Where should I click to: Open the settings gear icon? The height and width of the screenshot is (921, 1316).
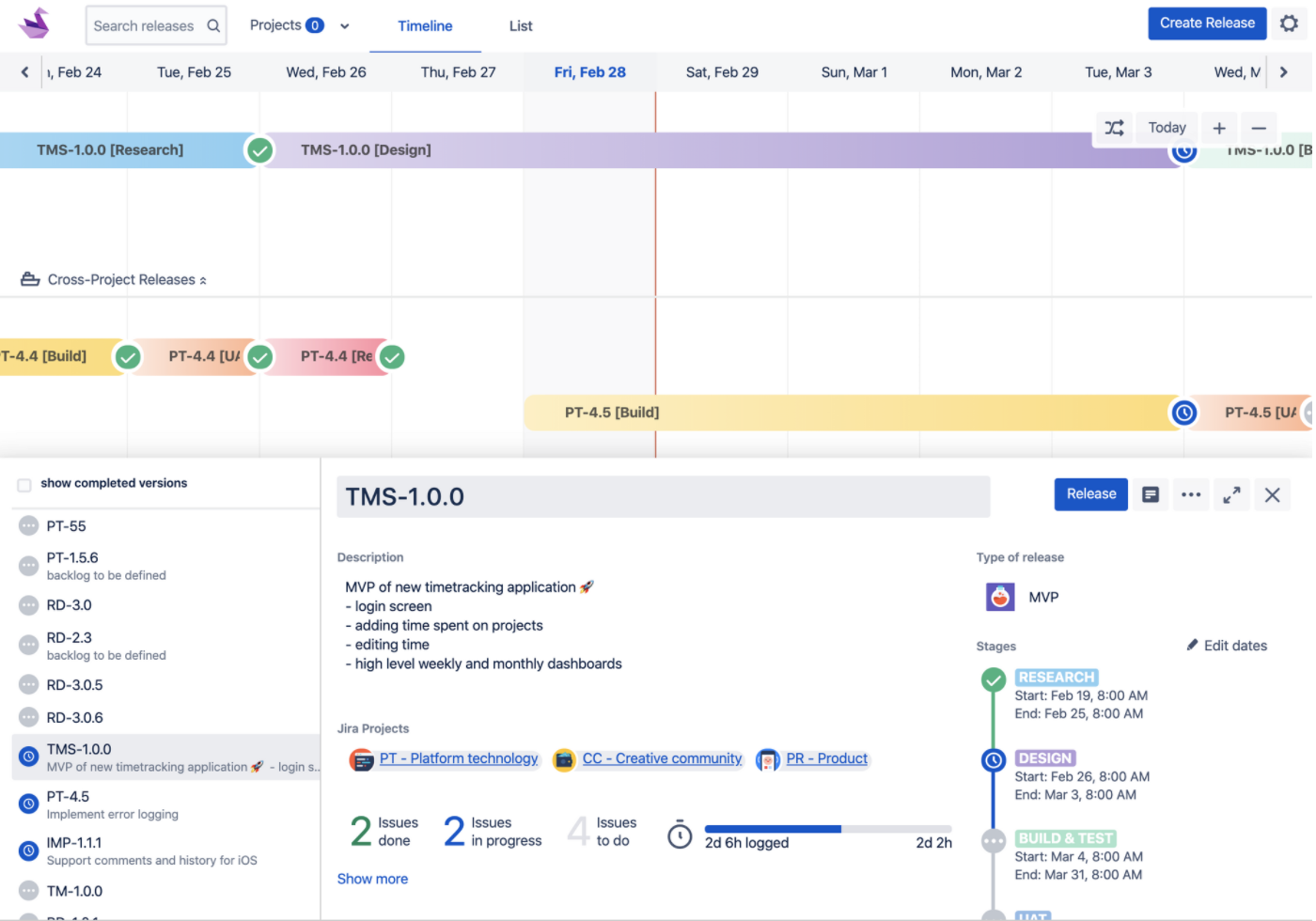[x=1289, y=24]
